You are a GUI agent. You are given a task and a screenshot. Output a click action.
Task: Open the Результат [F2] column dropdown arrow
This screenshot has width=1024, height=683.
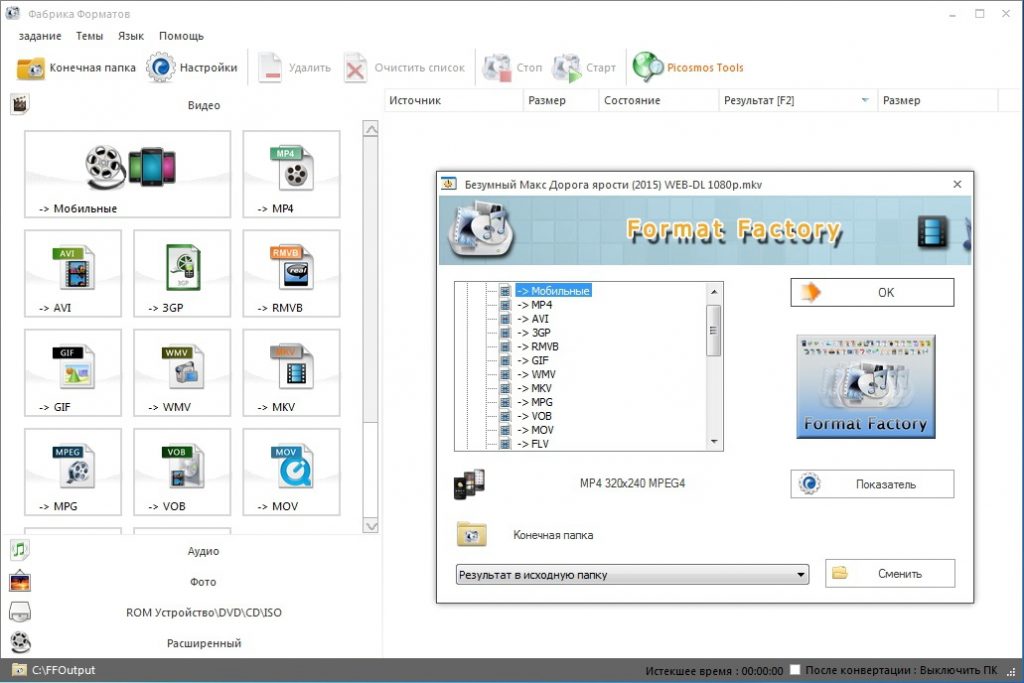865,100
